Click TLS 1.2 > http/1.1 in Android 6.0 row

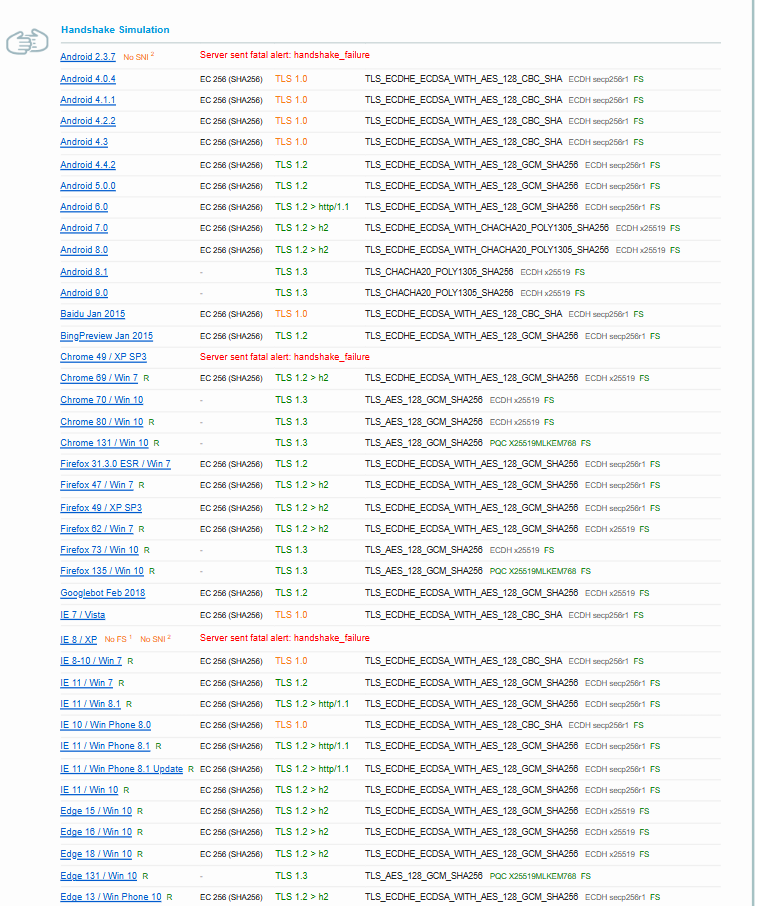[312, 207]
